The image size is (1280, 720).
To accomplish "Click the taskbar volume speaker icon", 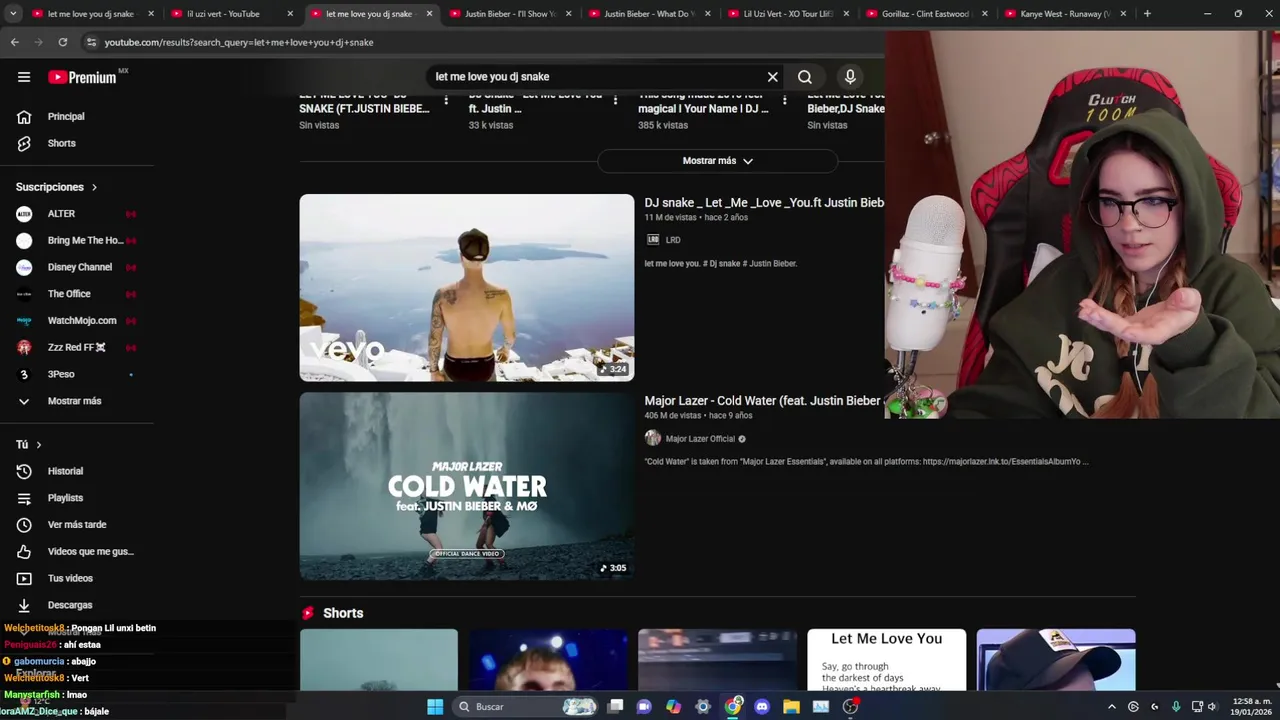I will (1213, 707).
